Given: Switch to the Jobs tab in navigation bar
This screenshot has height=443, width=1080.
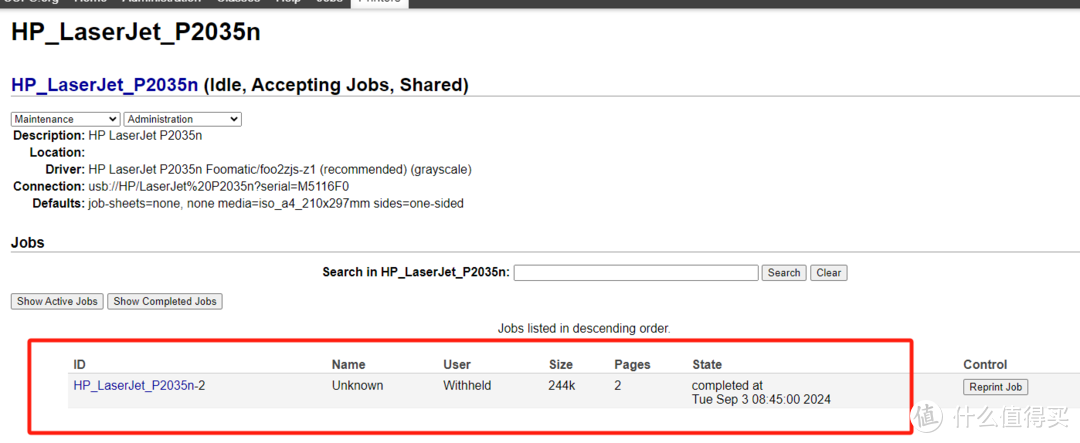Looking at the screenshot, I should tap(328, 2).
